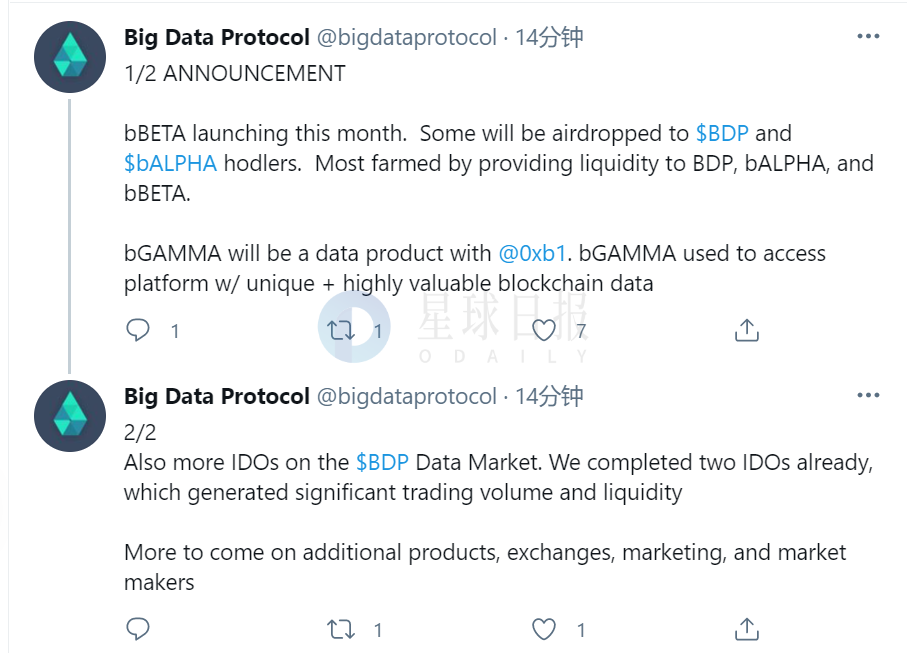Click @bigdataprotocol handle on second tweet
The width and height of the screenshot is (907, 653).
[406, 396]
